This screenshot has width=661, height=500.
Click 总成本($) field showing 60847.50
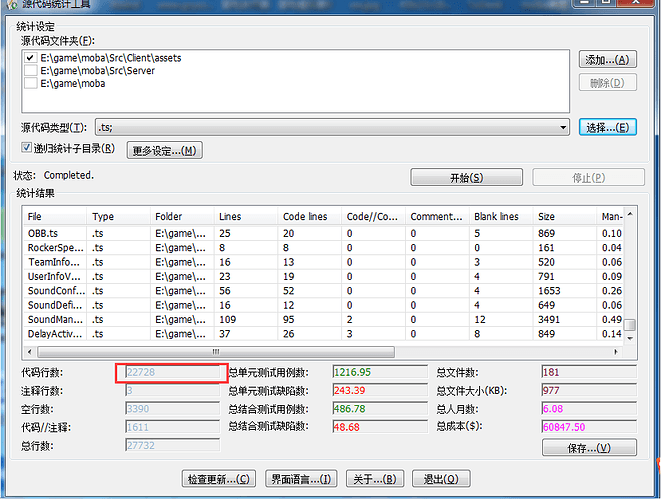coord(589,427)
